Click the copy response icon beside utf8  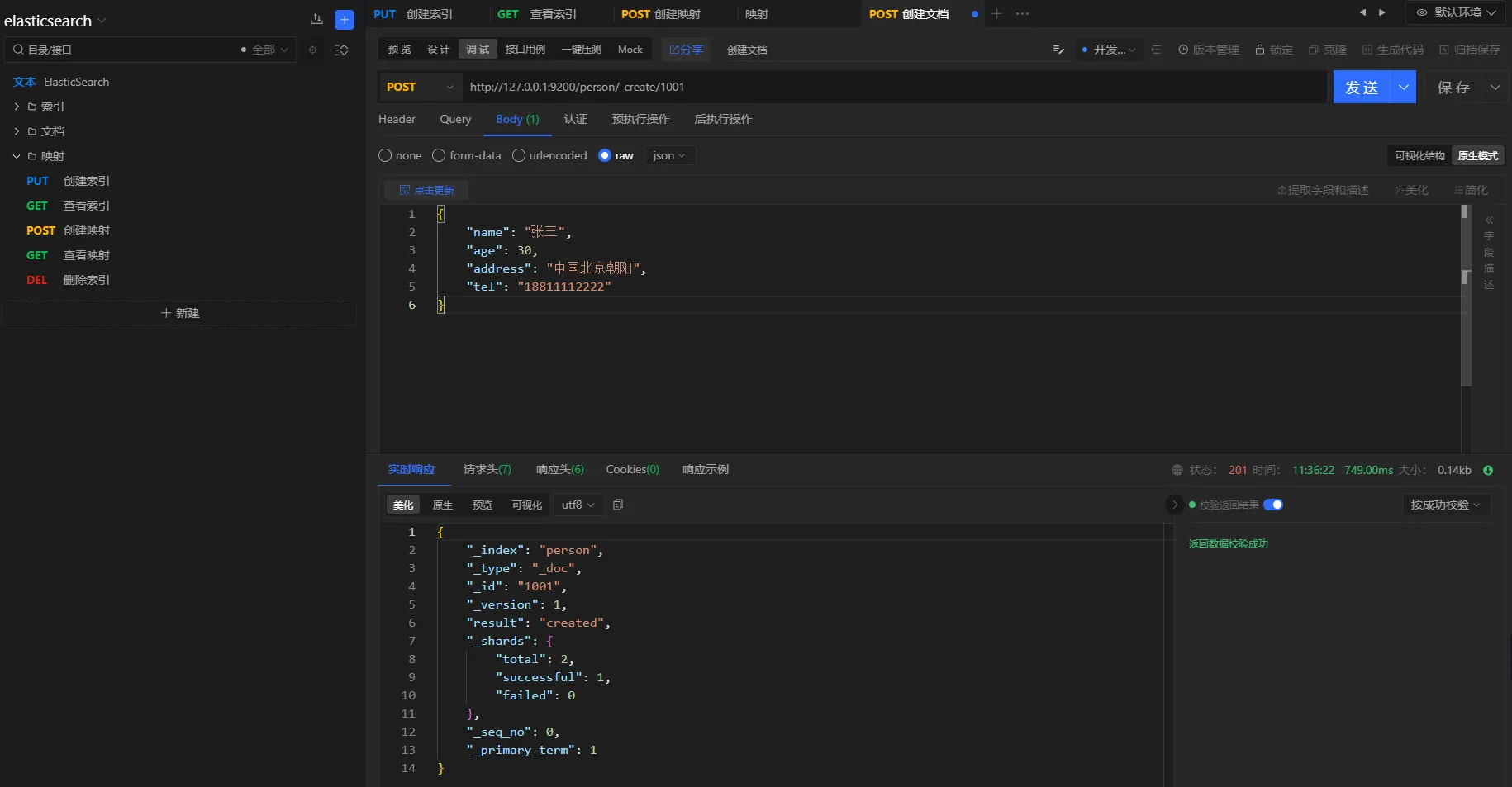coord(618,505)
